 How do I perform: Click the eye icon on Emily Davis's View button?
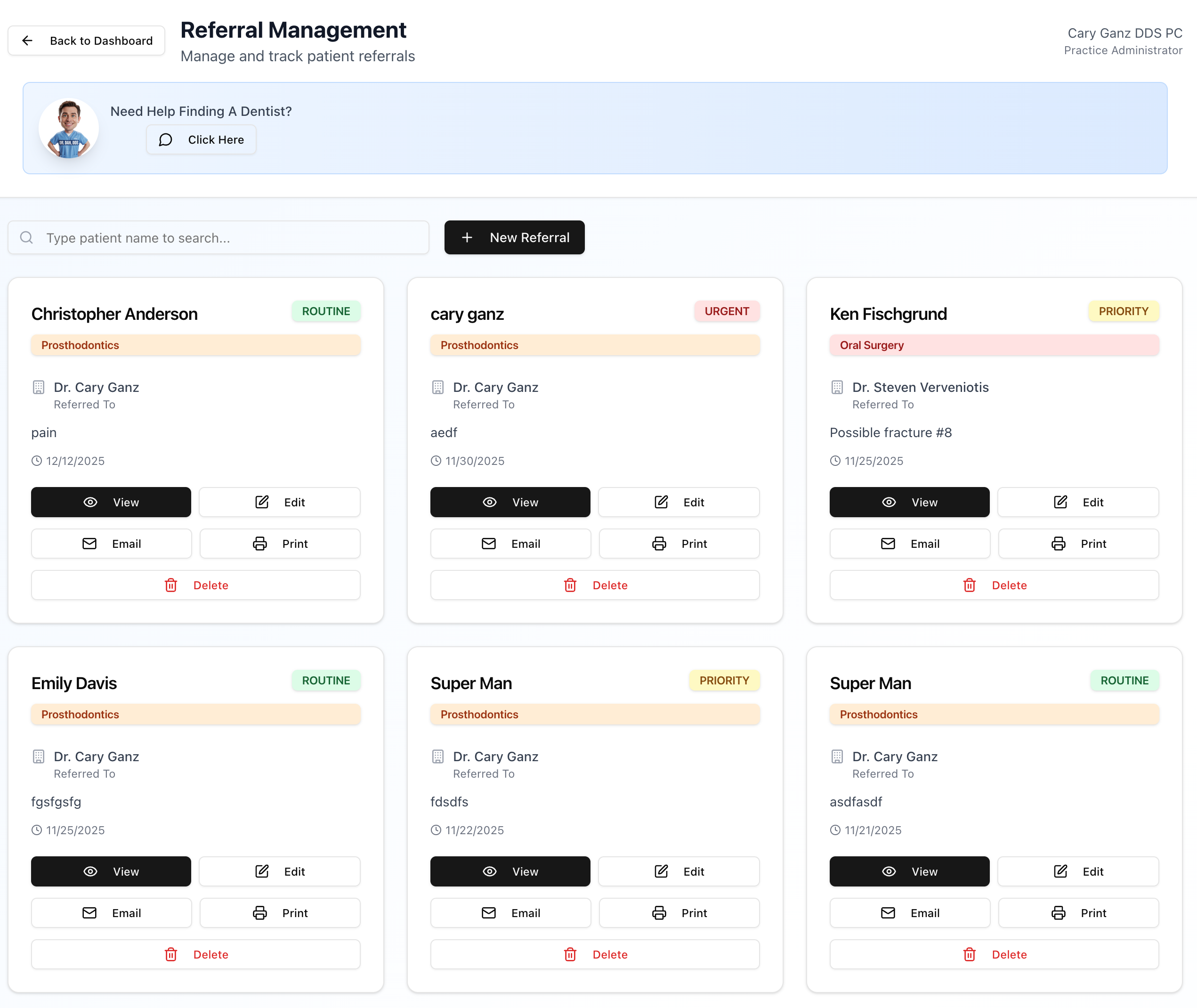coord(90,871)
